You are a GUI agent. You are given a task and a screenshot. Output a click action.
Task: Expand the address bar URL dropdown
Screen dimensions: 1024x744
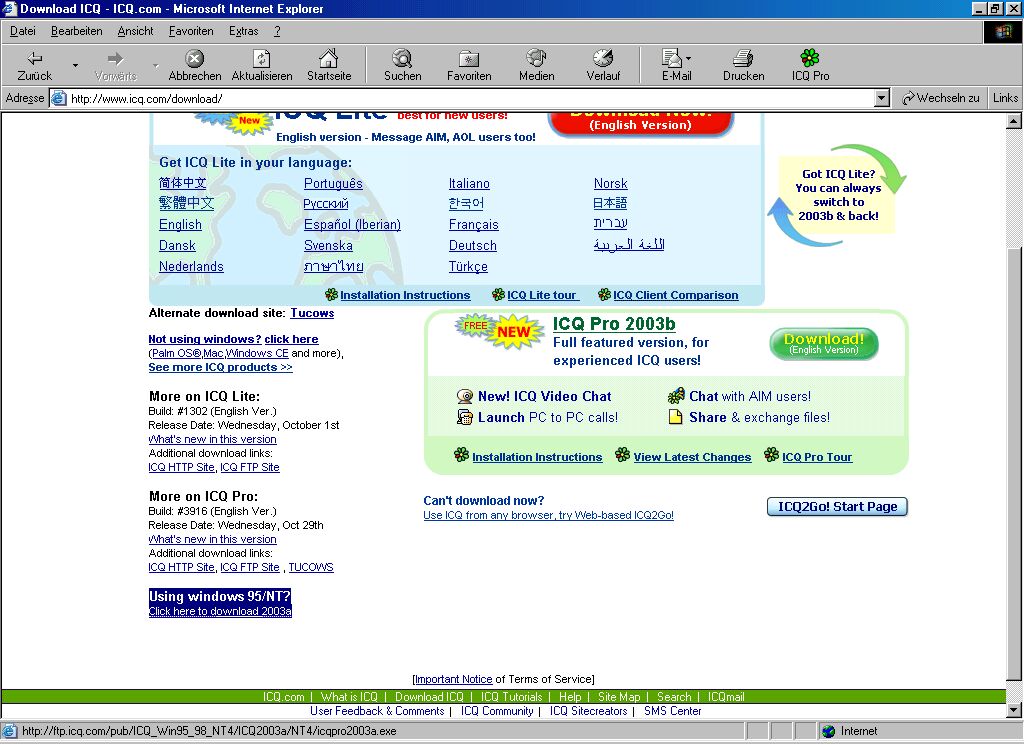882,99
